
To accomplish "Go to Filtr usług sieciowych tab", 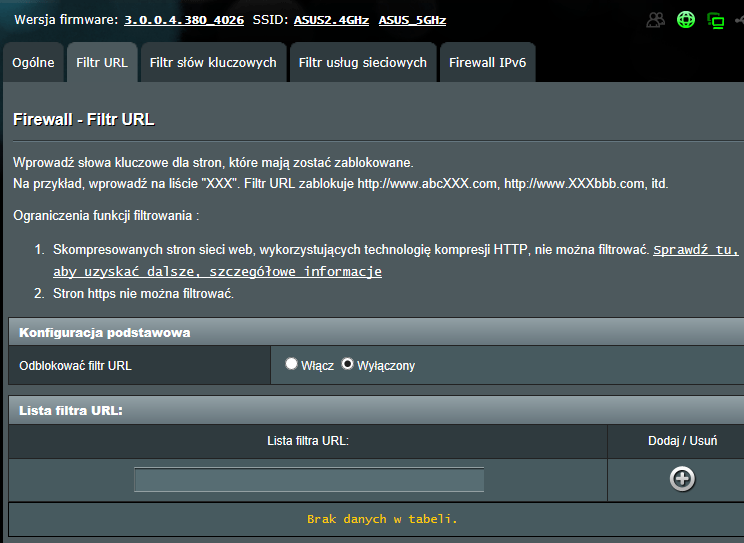I will [x=363, y=62].
